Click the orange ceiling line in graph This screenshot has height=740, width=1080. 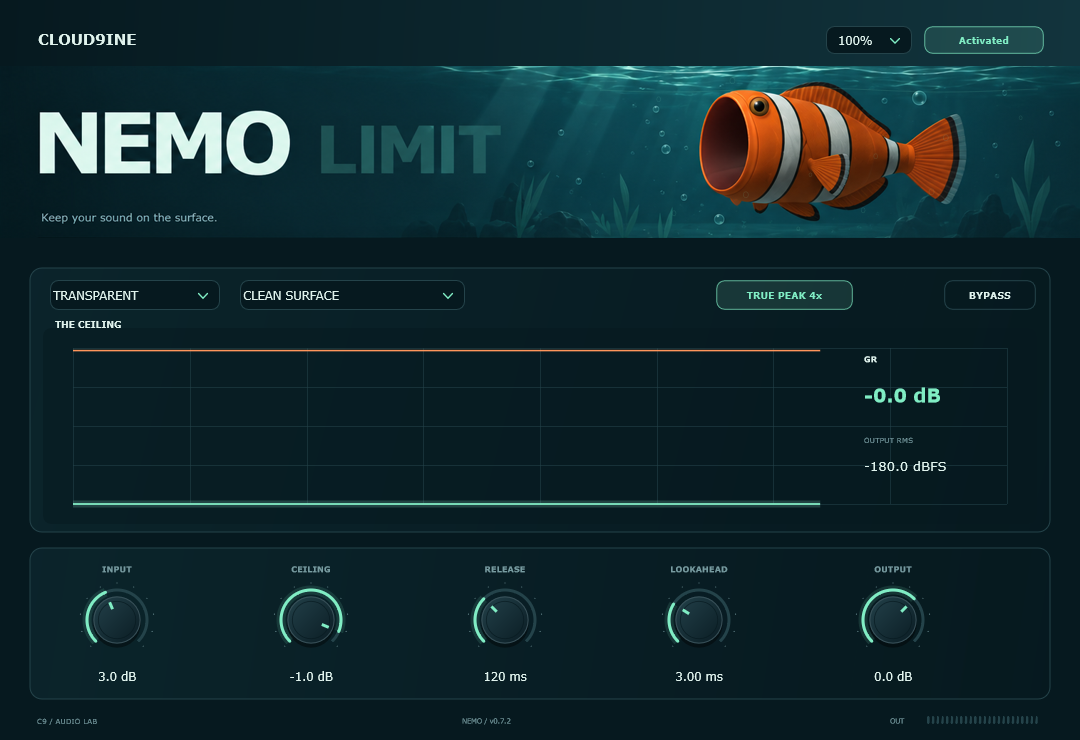coord(446,351)
